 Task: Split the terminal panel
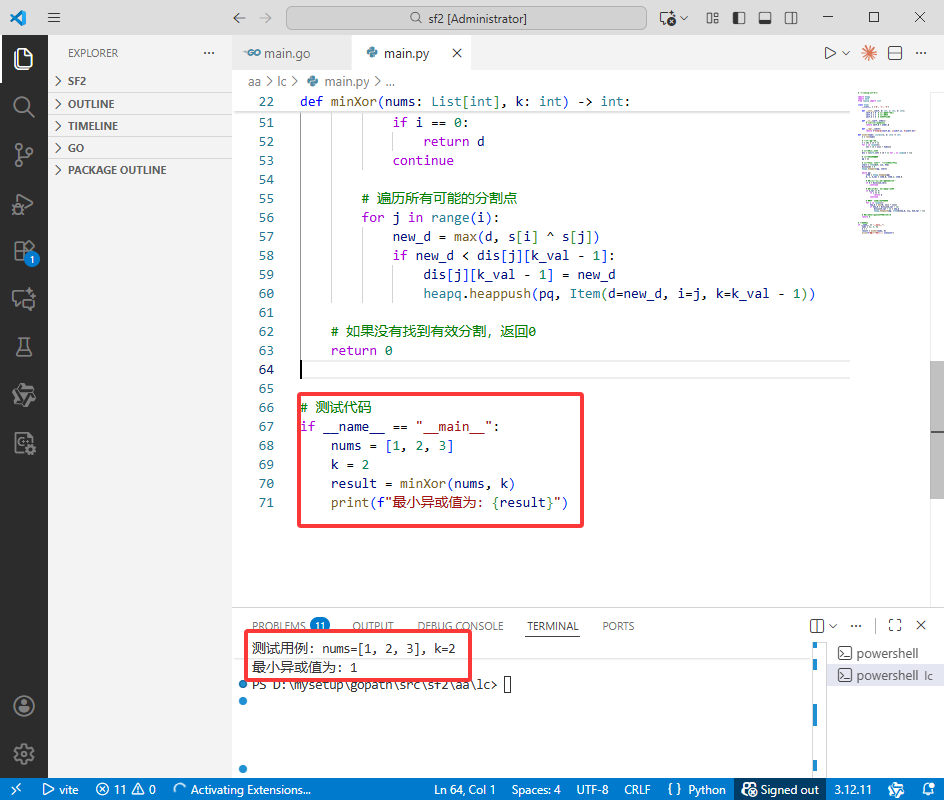pos(816,626)
